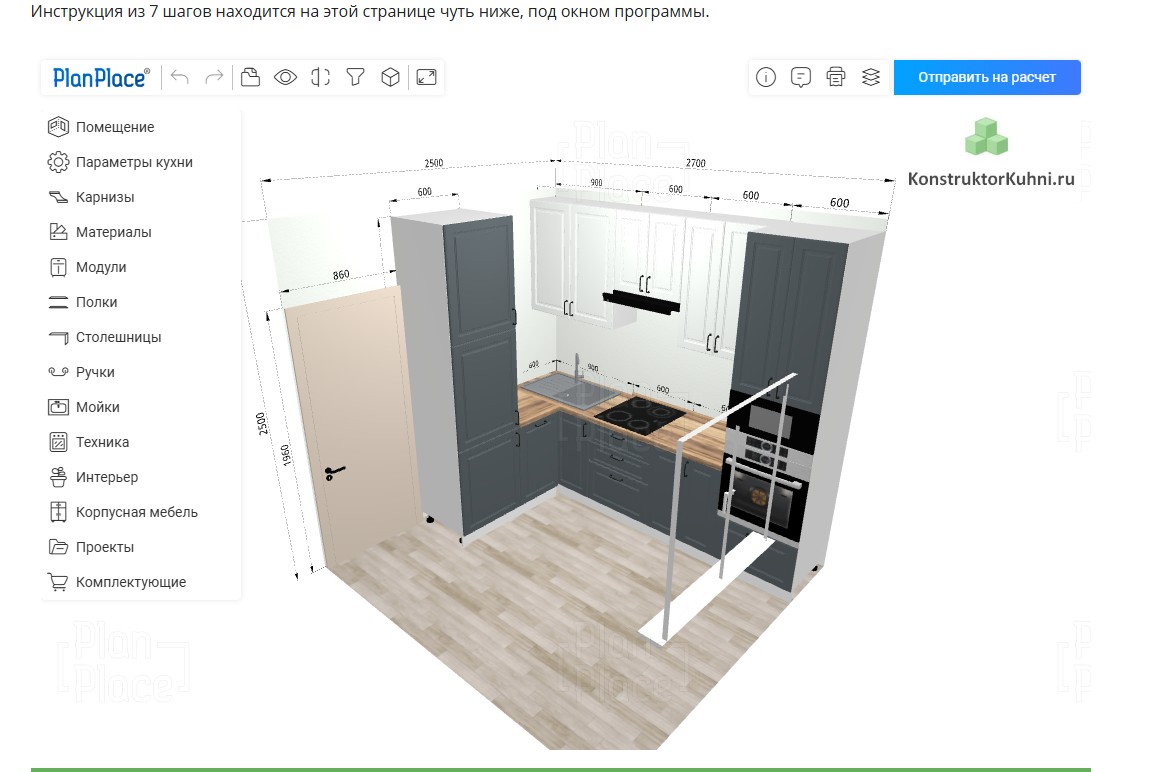1156x772 pixels.
Task: Click the PlanPlace logo
Action: click(x=101, y=77)
